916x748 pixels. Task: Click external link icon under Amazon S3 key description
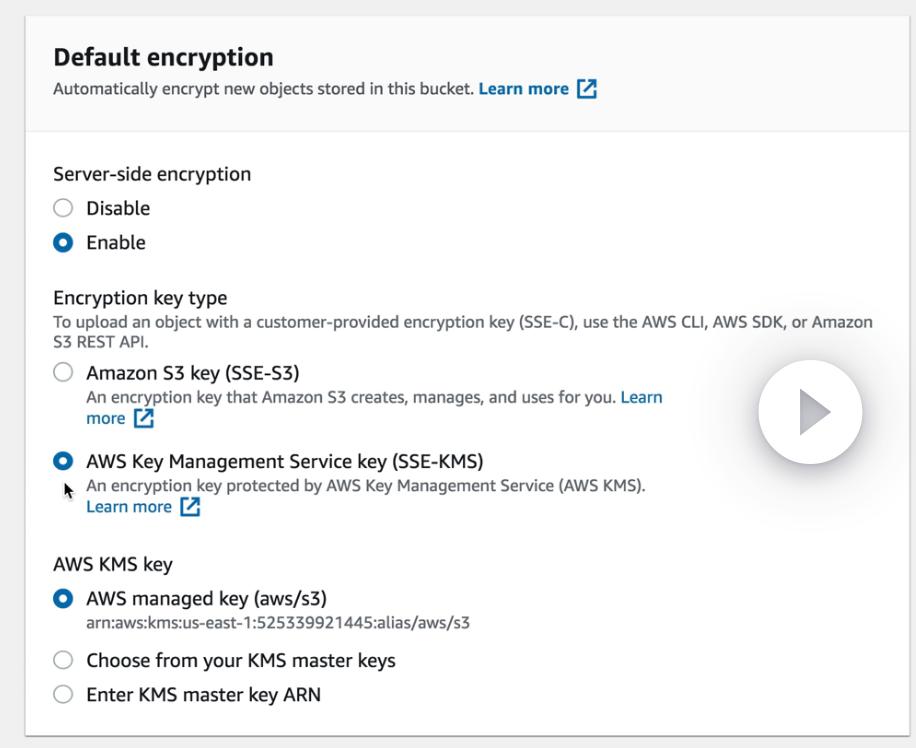[143, 418]
